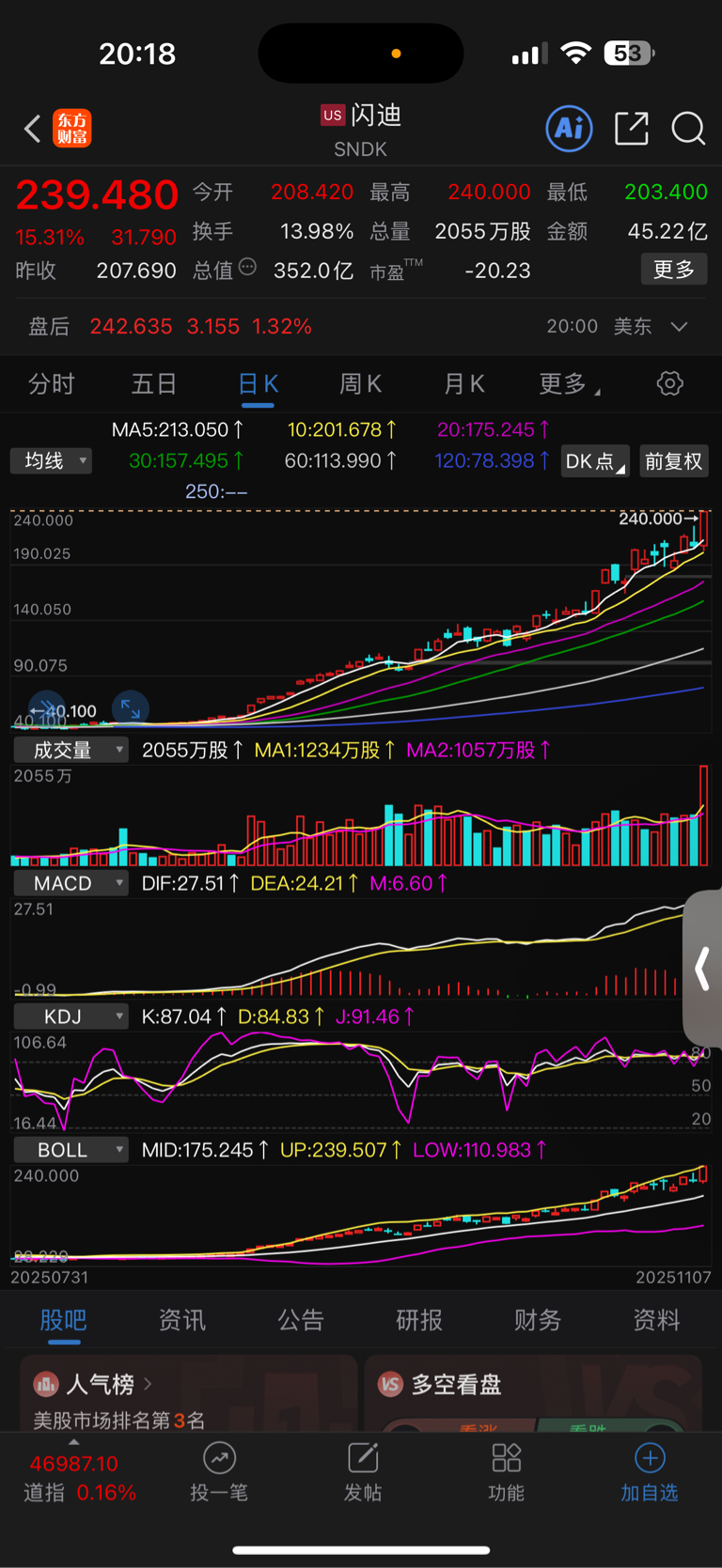Tap the expand fullscreen chart icon

click(131, 709)
